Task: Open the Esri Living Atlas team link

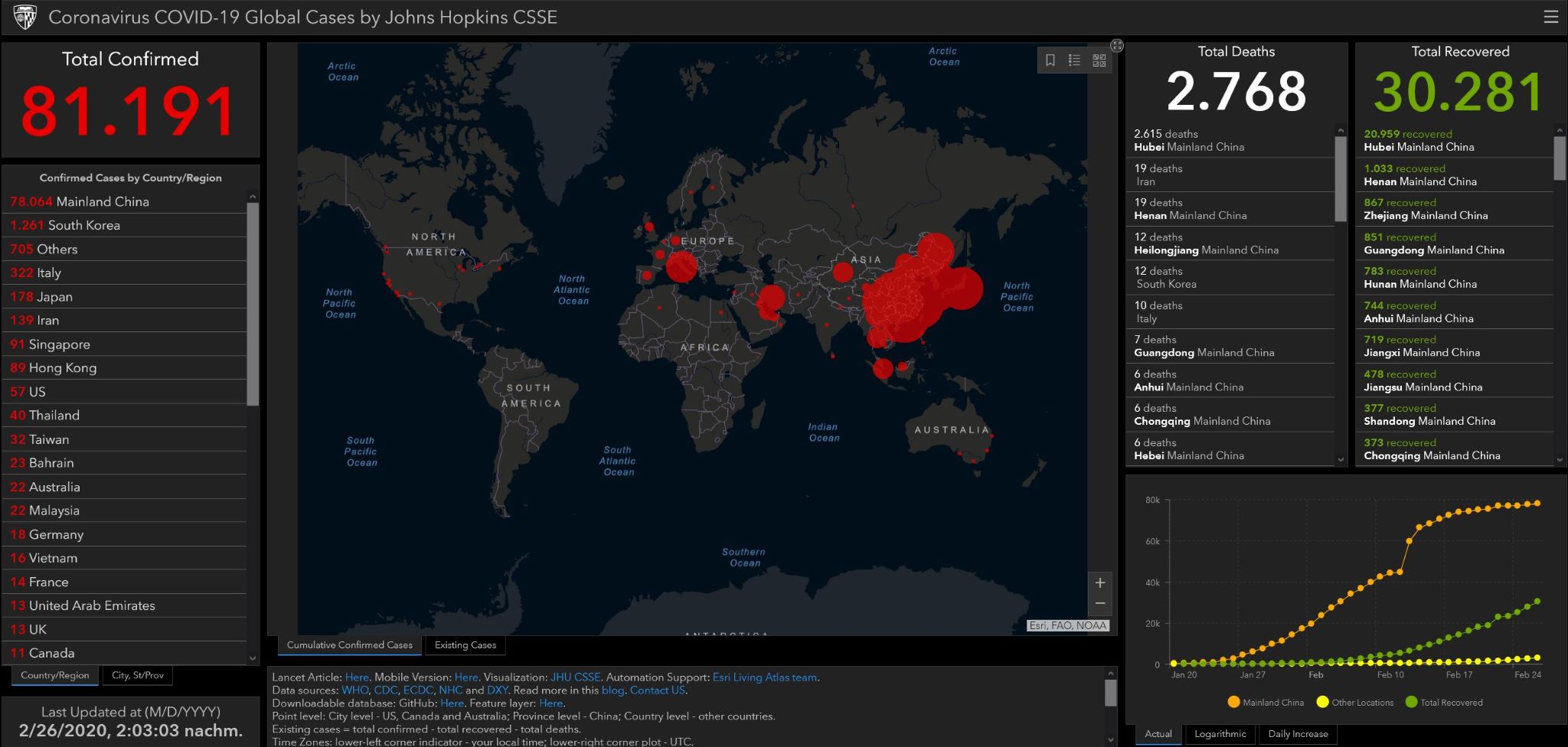Action: click(x=765, y=677)
